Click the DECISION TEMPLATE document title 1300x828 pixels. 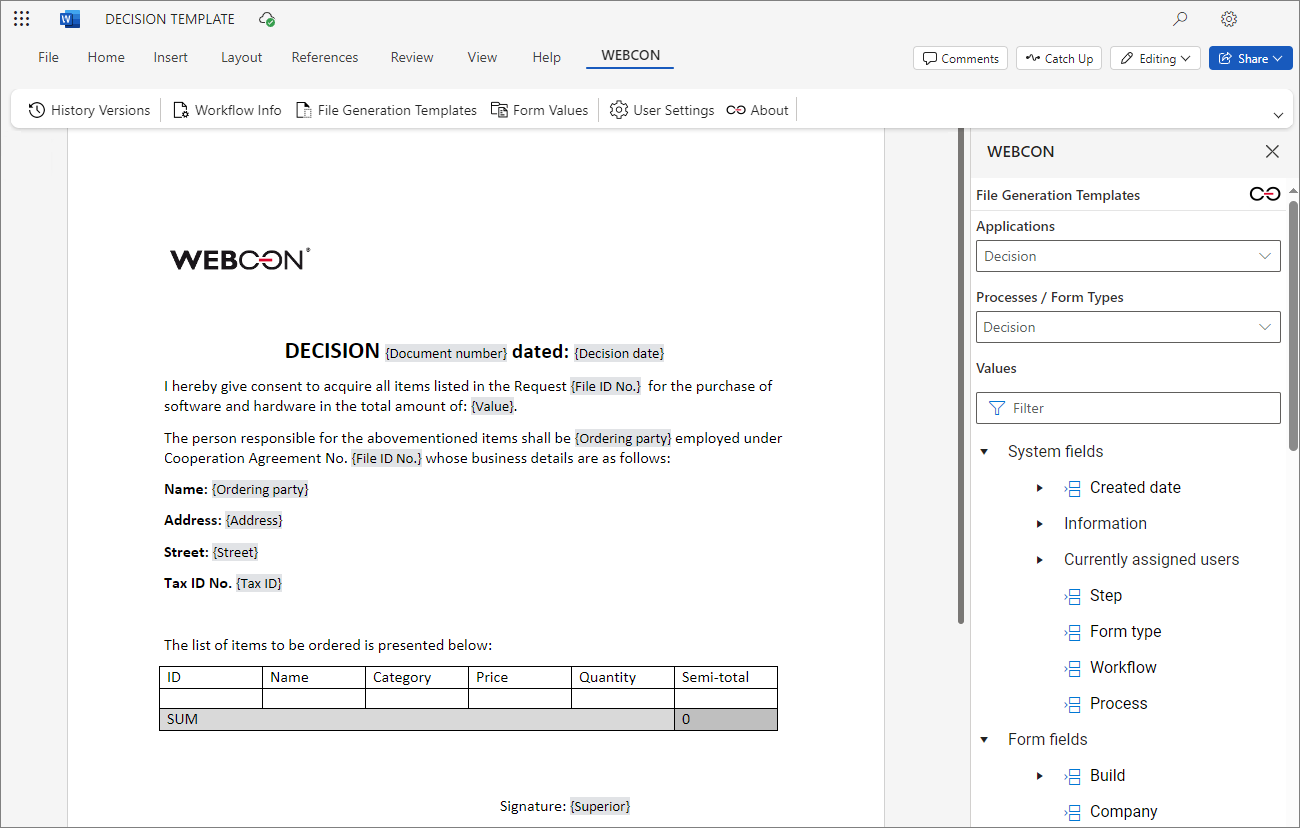(170, 19)
